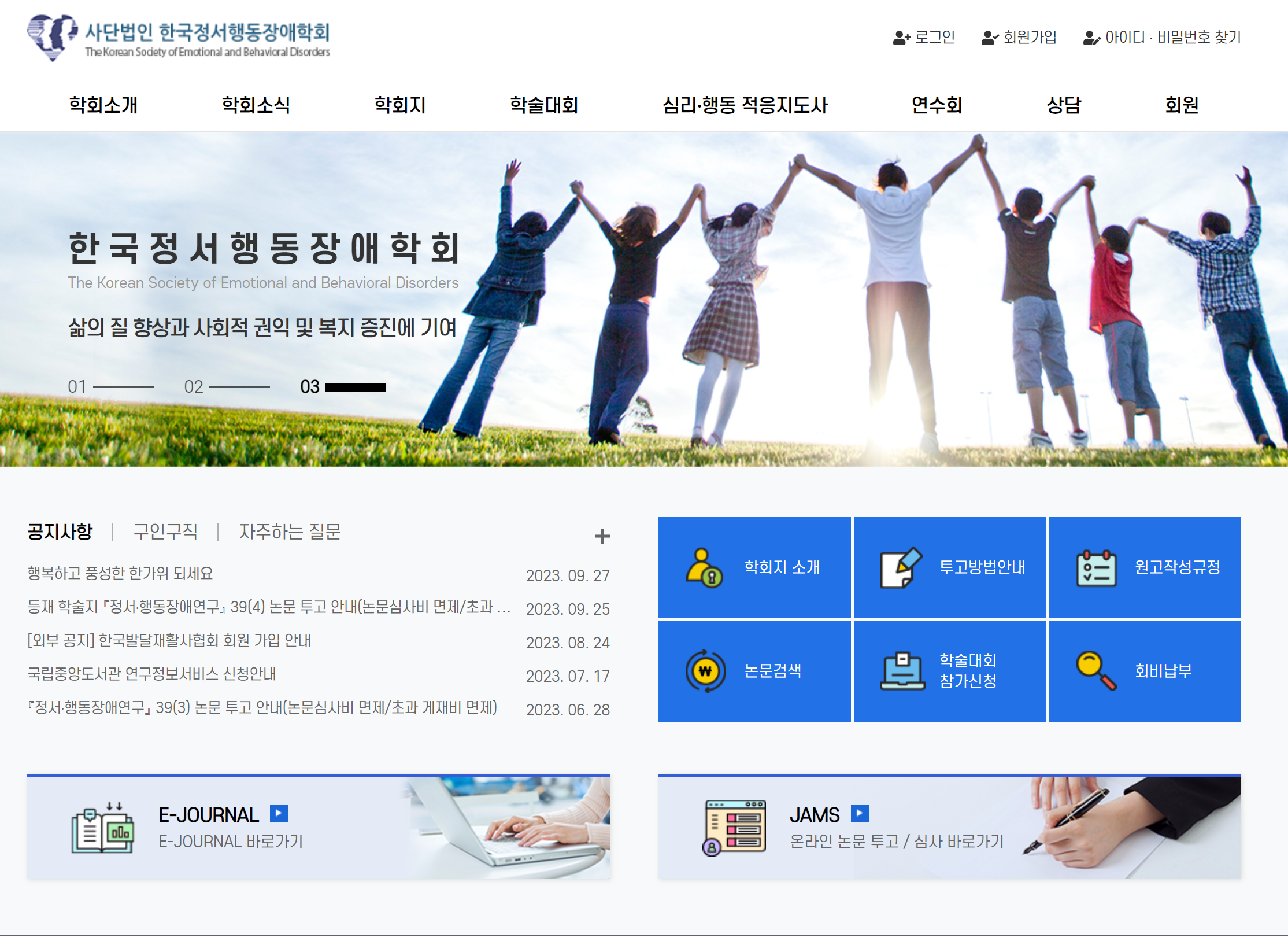1288x941 pixels.
Task: Open notice 39(3) 논문 투고 안내
Action: pos(262,708)
